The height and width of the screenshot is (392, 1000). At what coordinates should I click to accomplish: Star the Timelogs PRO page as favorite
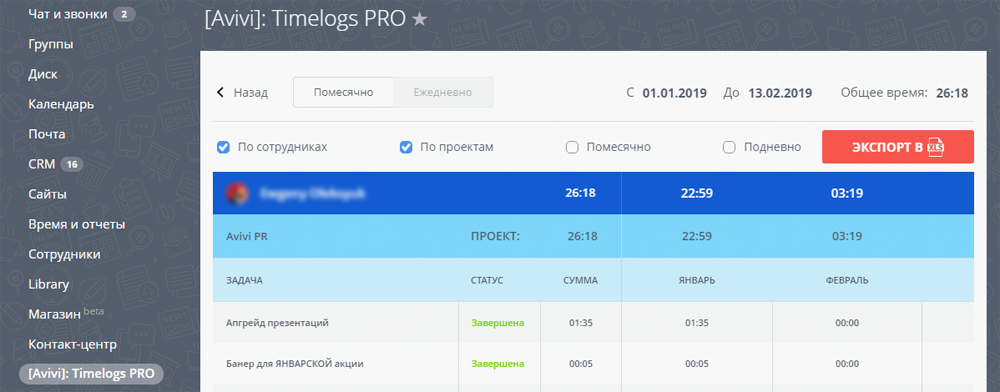point(419,19)
